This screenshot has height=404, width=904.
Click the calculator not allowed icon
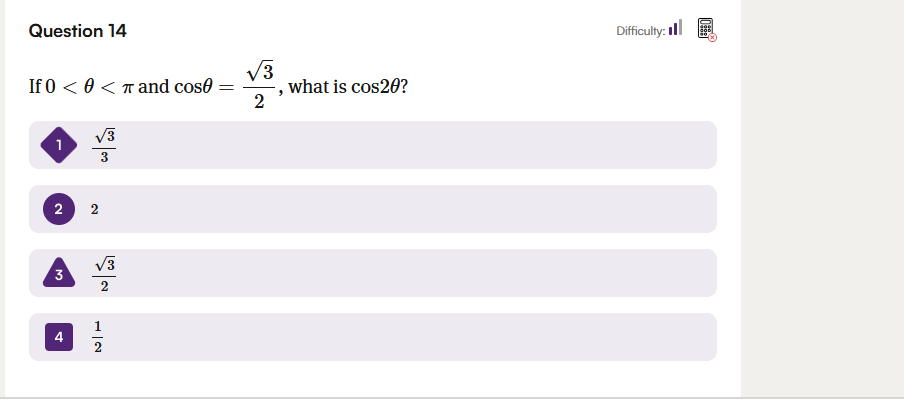706,30
